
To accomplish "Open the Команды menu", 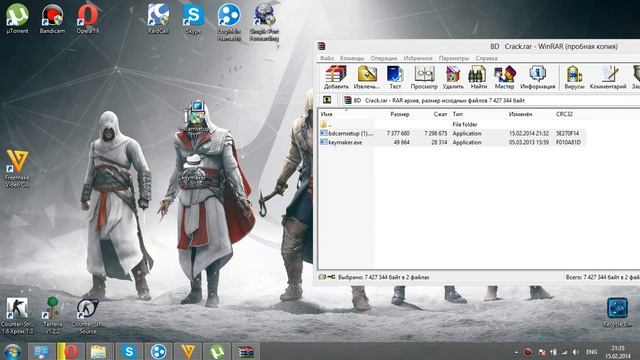I will click(x=351, y=58).
